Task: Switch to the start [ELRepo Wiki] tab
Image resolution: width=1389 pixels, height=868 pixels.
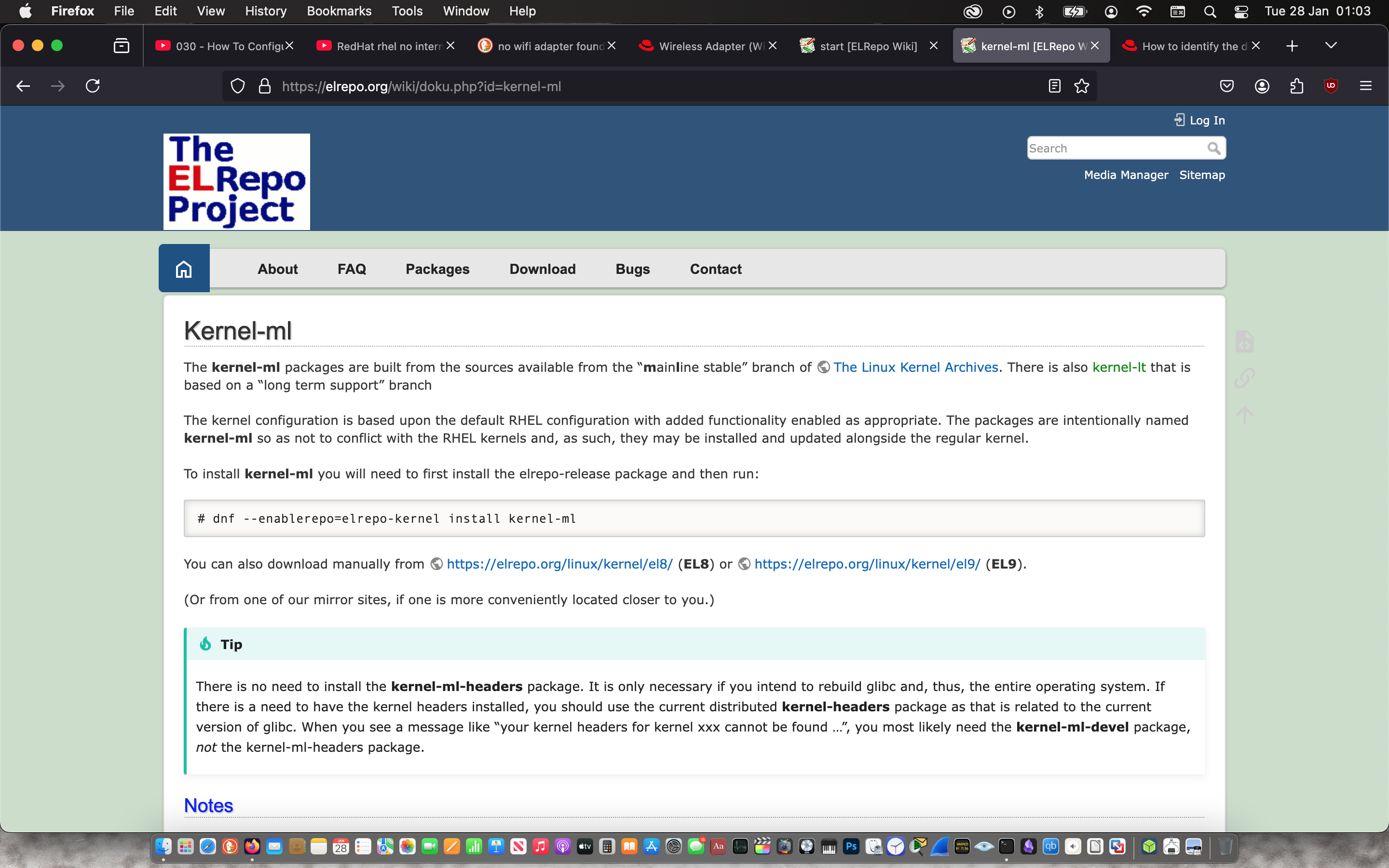Action: 867,46
